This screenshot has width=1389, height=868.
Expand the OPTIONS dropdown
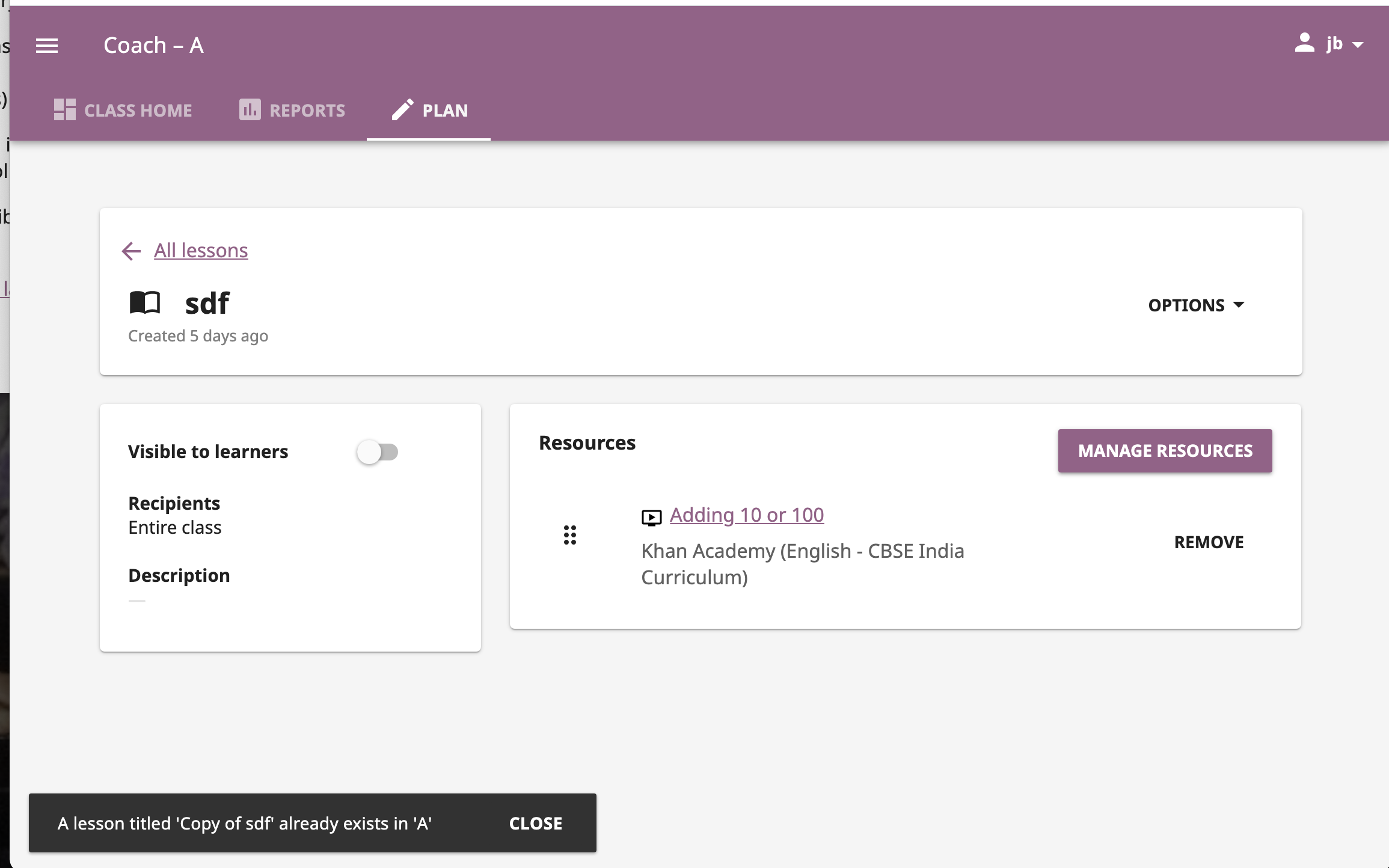coord(1196,305)
